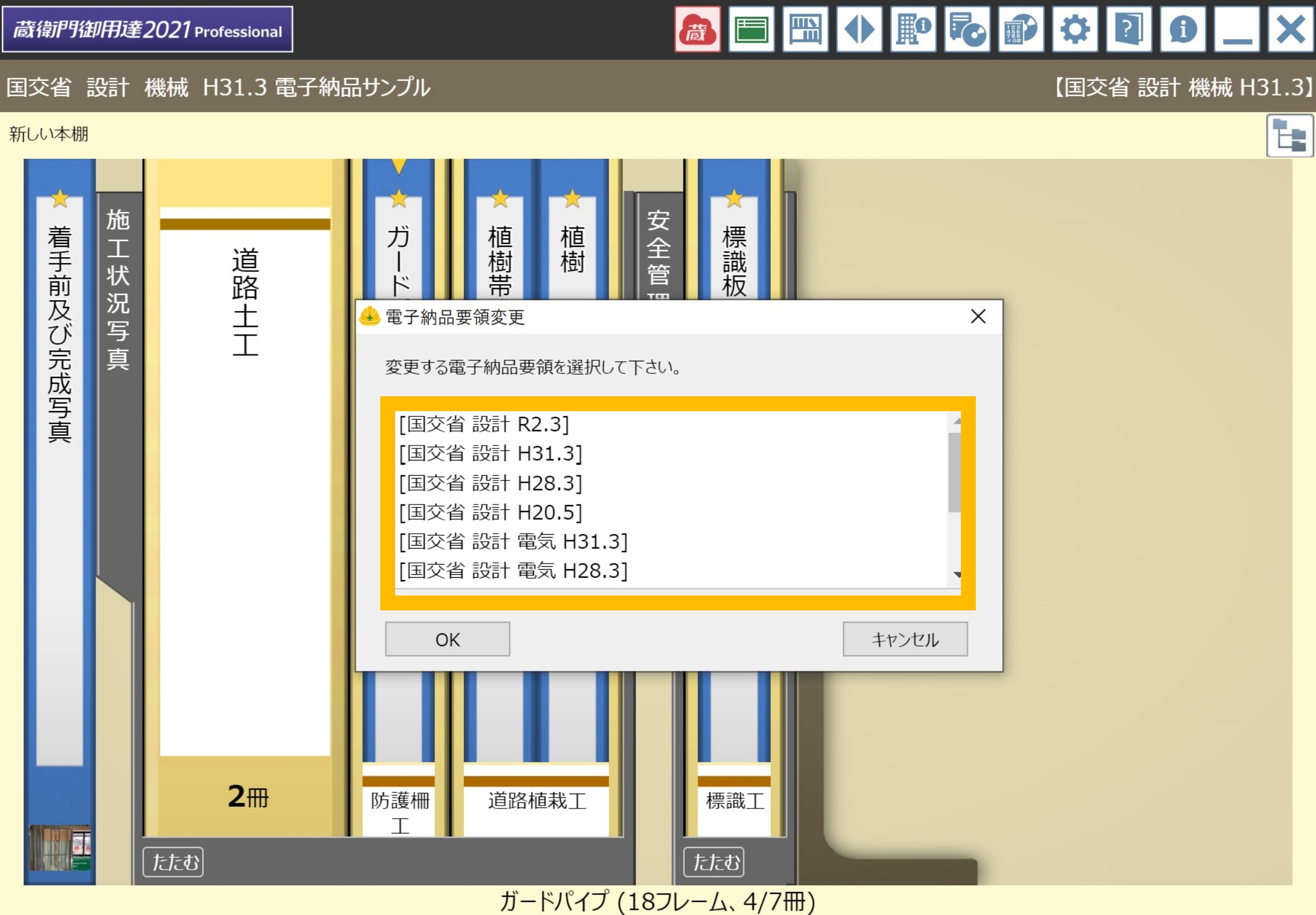
Task: Close the 電子納品要領変更 dialog
Action: (x=978, y=317)
